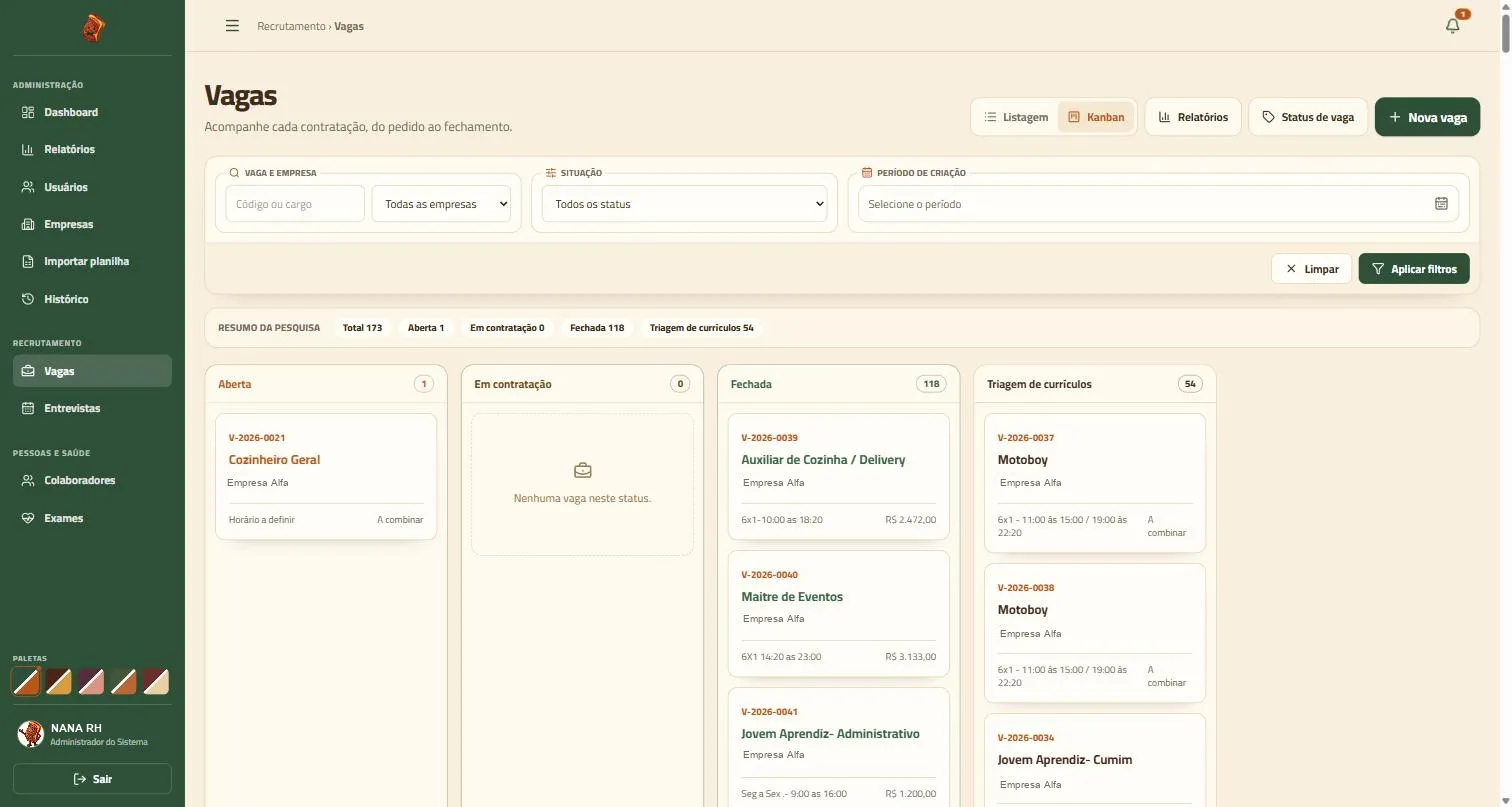Click the Importar planilha file icon
The width and height of the screenshot is (1512, 807).
coord(28,261)
